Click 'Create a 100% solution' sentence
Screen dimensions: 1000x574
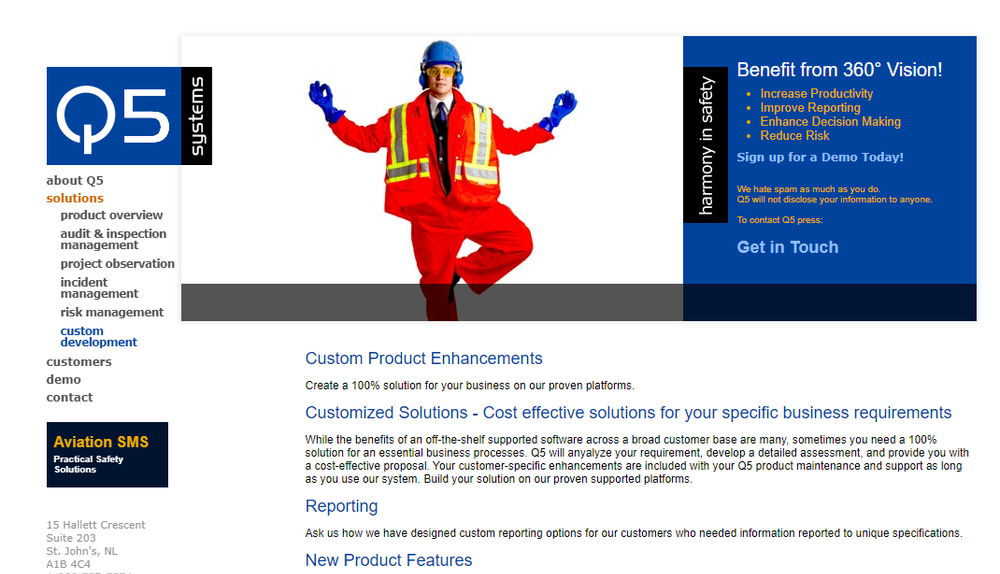[x=469, y=386]
